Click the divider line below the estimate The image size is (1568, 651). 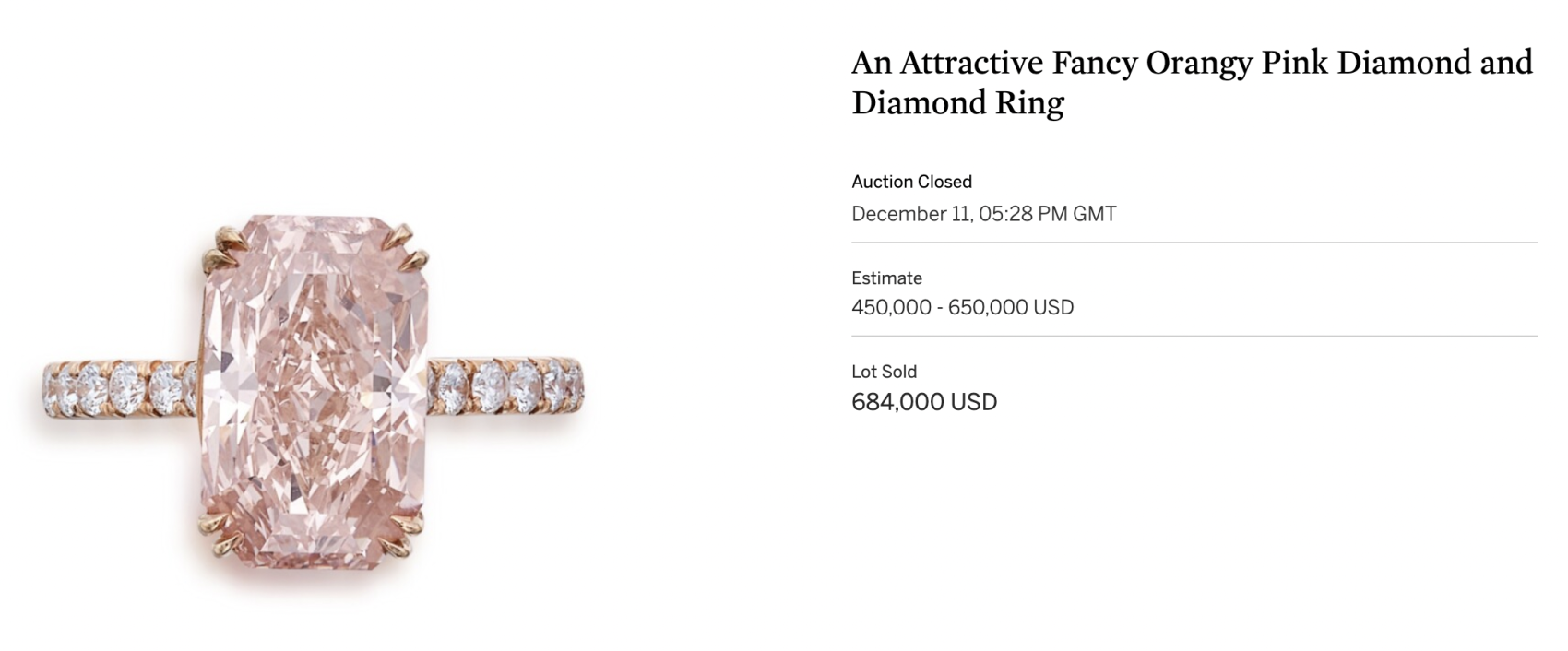coord(1194,336)
